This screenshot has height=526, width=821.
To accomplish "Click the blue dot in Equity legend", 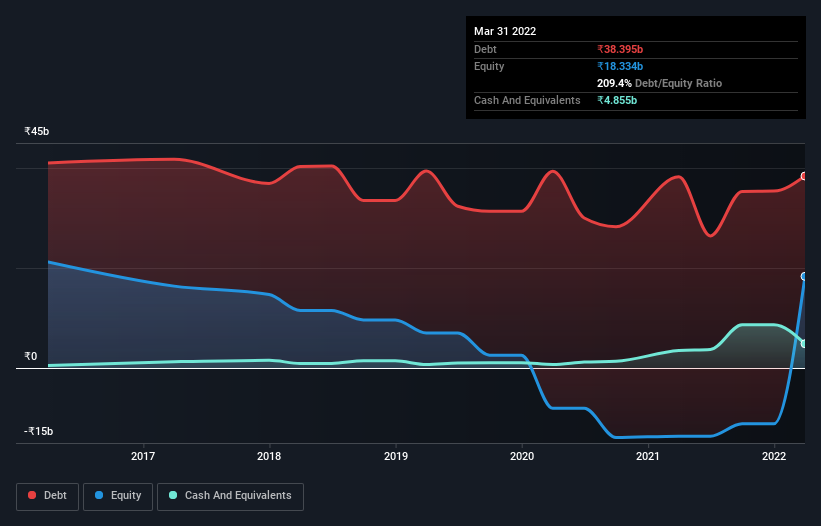I will pyautogui.click(x=99, y=495).
